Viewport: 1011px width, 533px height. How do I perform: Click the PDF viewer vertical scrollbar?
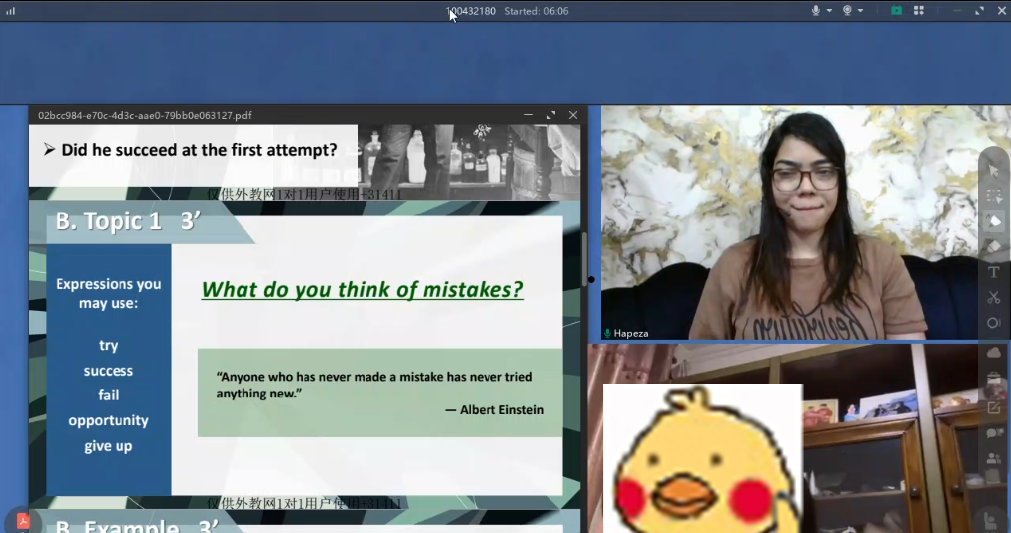pyautogui.click(x=584, y=258)
